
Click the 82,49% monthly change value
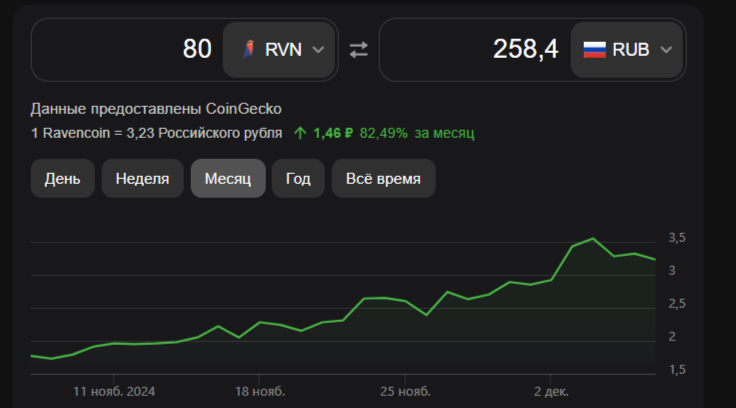coord(383,133)
